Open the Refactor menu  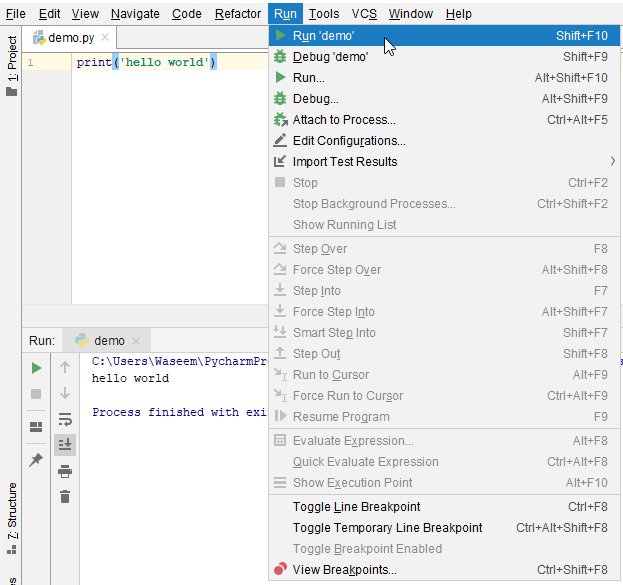point(238,14)
